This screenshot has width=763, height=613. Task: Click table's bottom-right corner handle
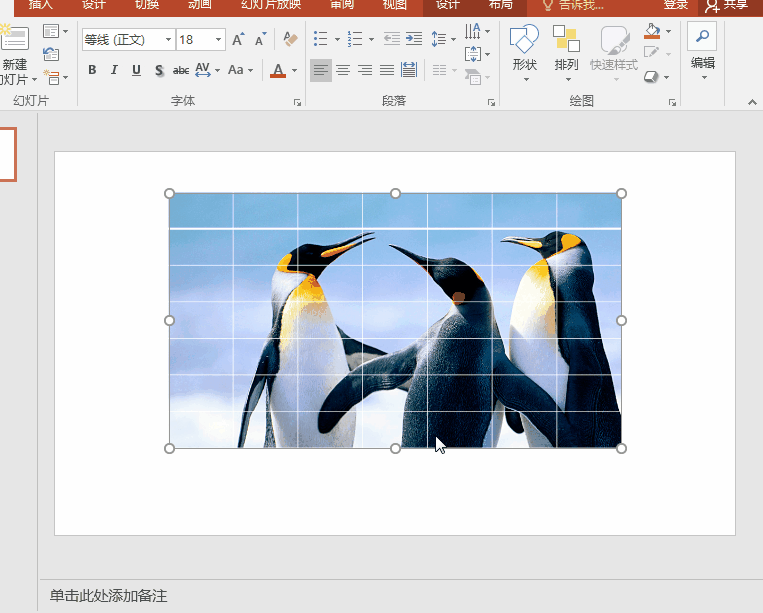click(x=621, y=449)
